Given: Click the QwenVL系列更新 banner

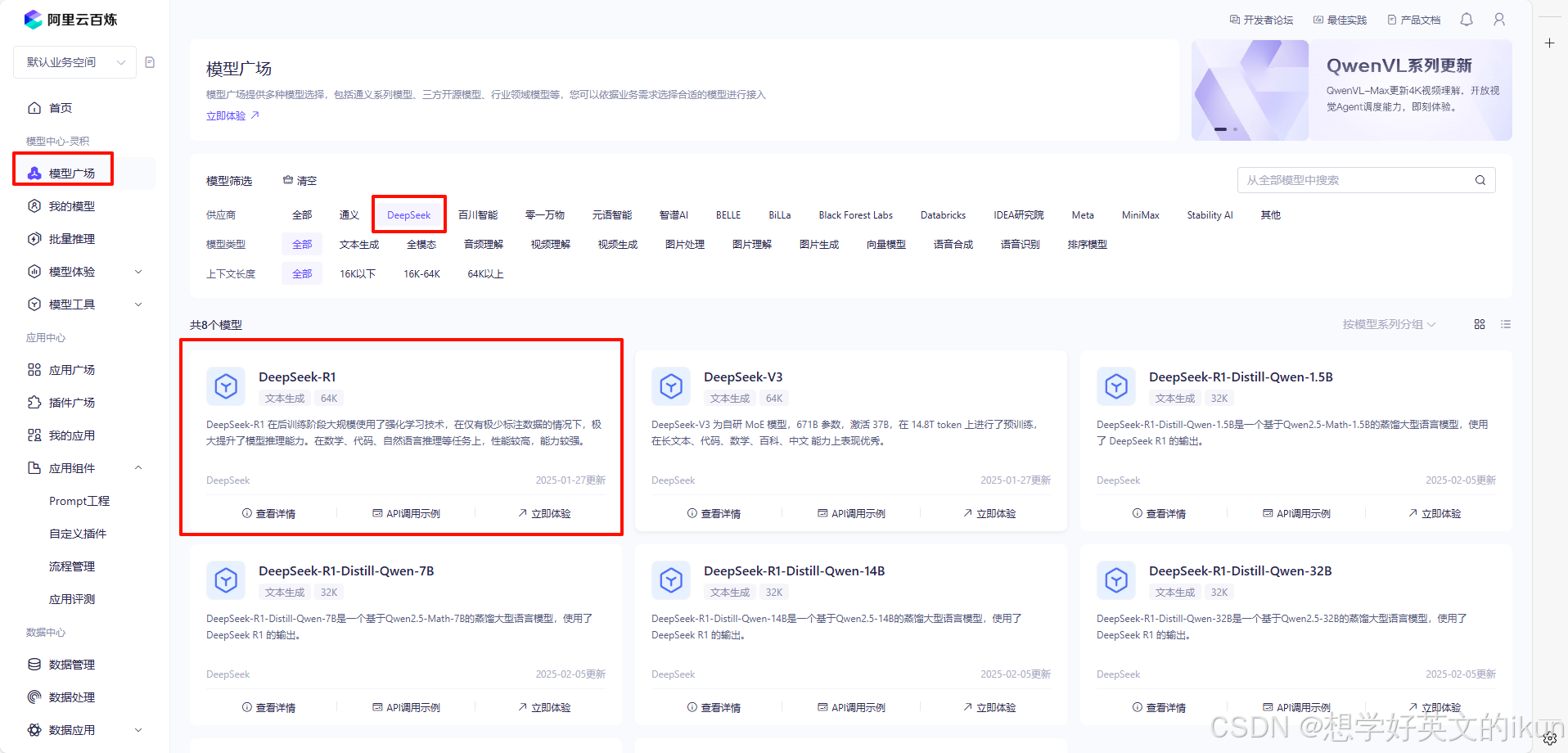Looking at the screenshot, I should coord(1352,90).
